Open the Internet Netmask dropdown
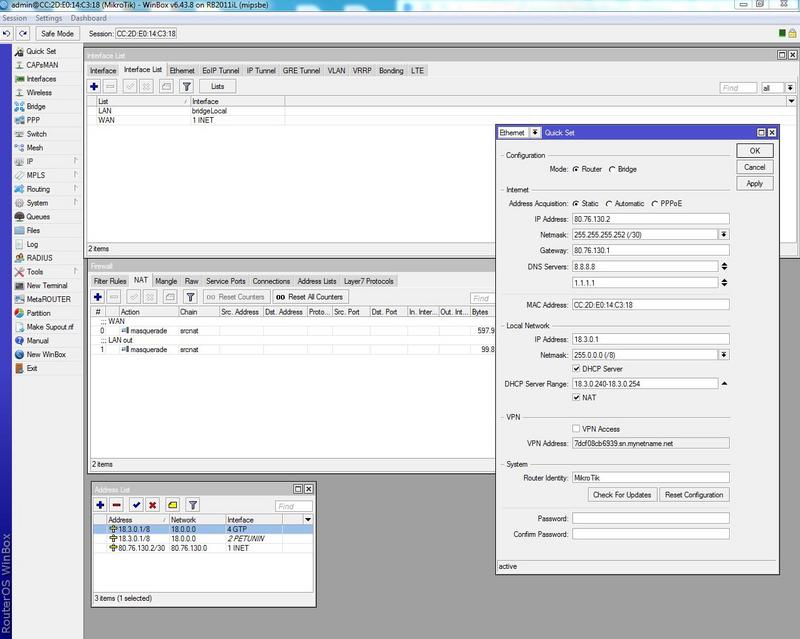Viewport: 800px width, 639px height. [724, 235]
